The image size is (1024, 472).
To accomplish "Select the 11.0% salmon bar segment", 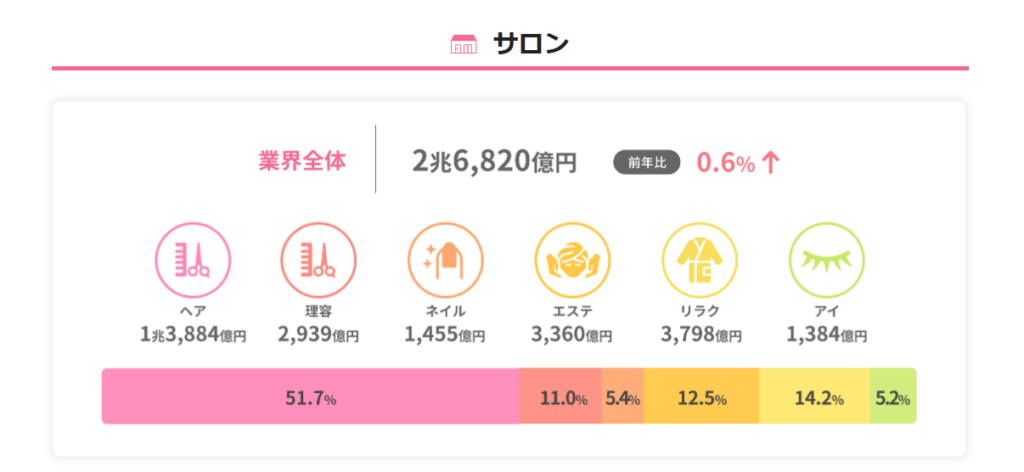I will pos(561,397).
